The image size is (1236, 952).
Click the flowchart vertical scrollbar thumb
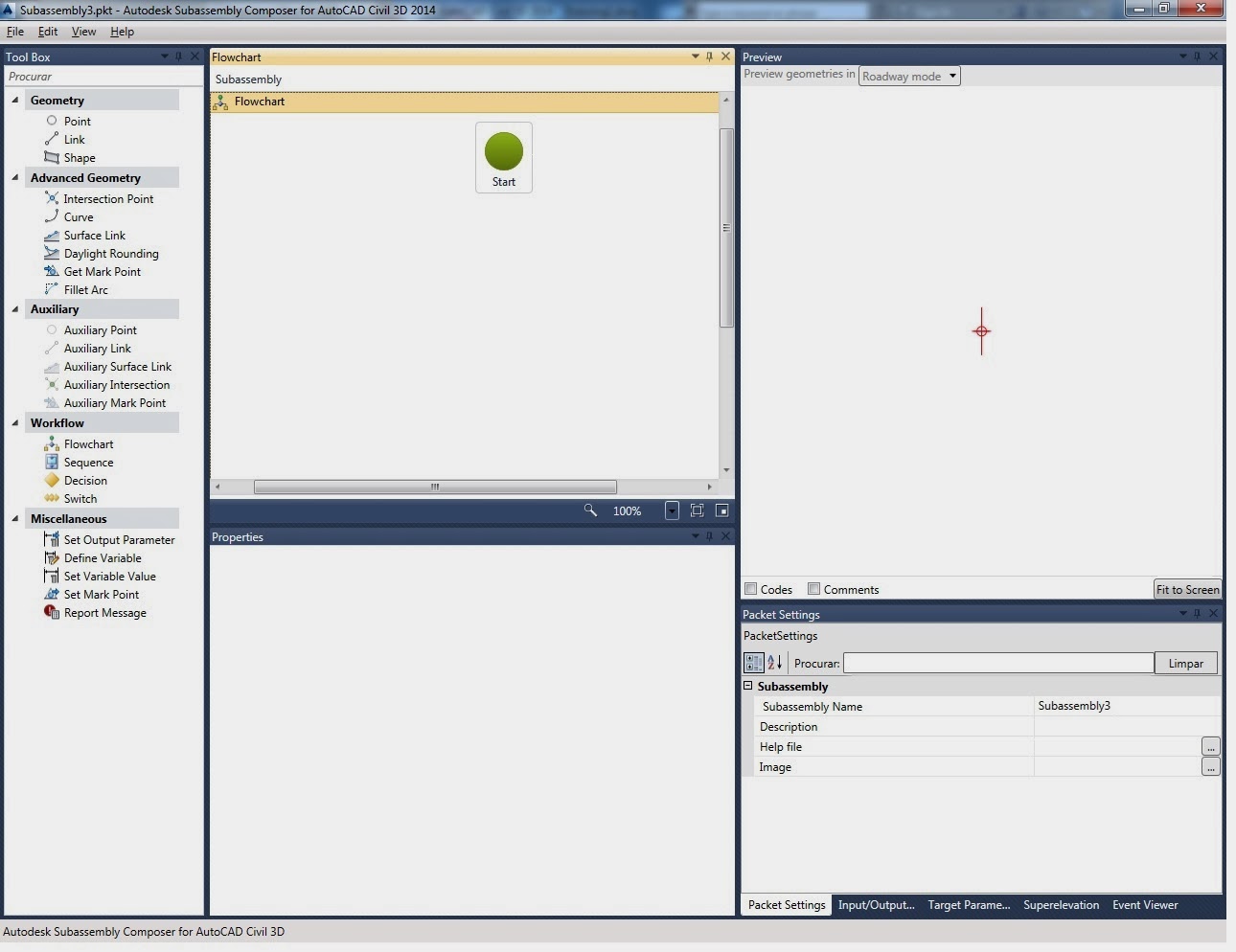point(726,227)
